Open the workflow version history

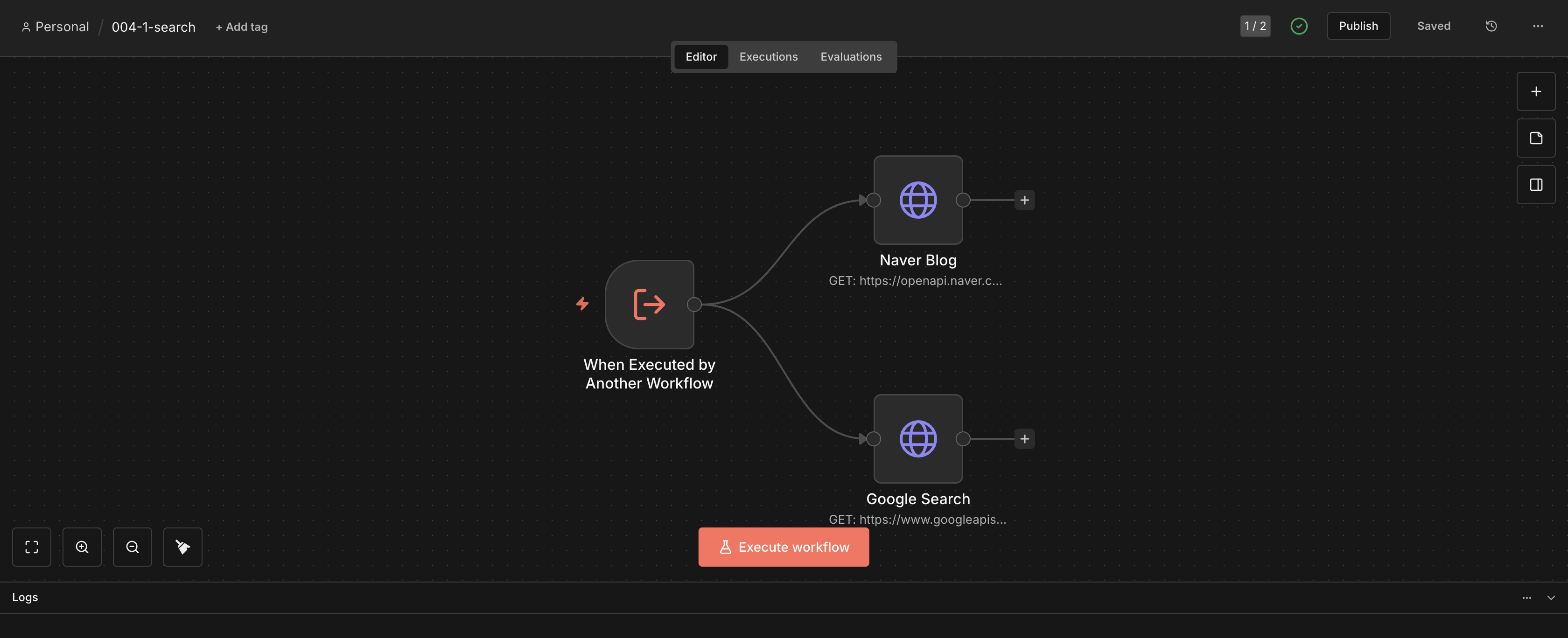(x=1491, y=26)
